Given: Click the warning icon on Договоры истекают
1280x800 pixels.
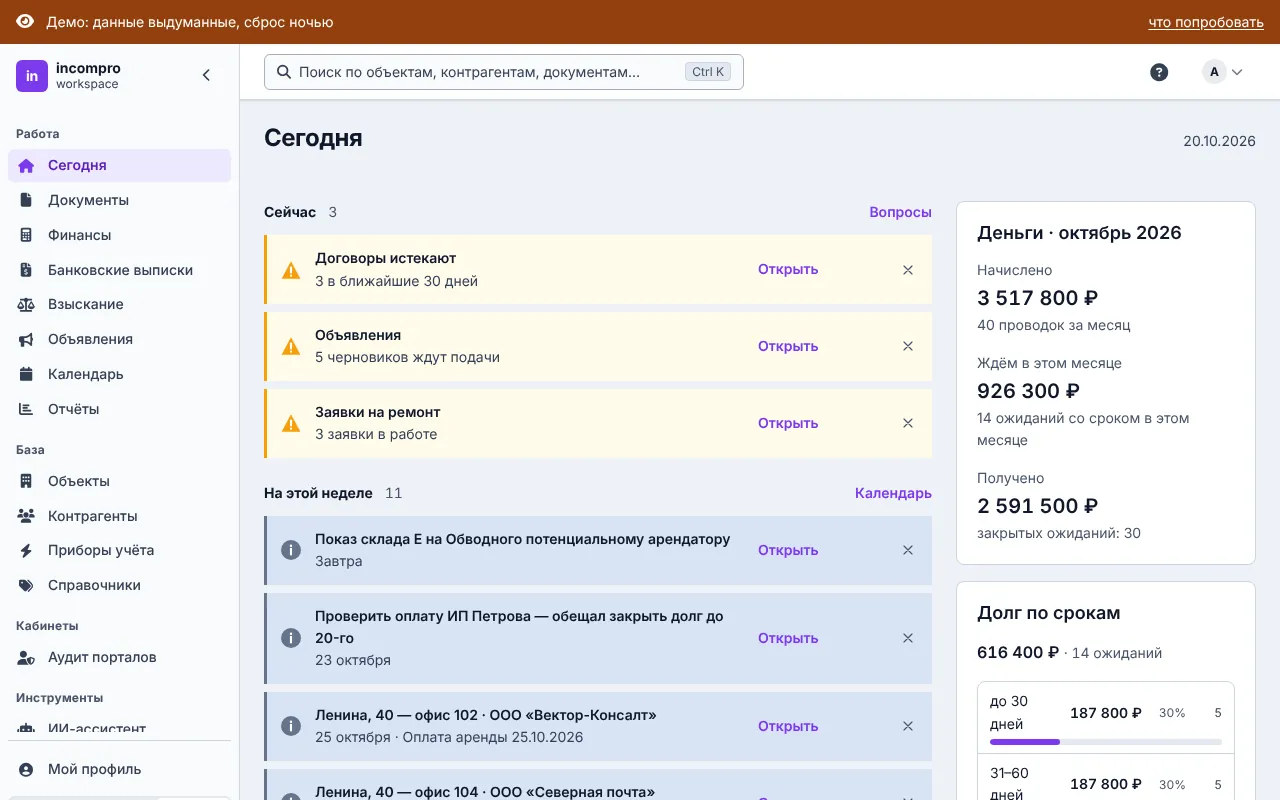Looking at the screenshot, I should pos(291,270).
